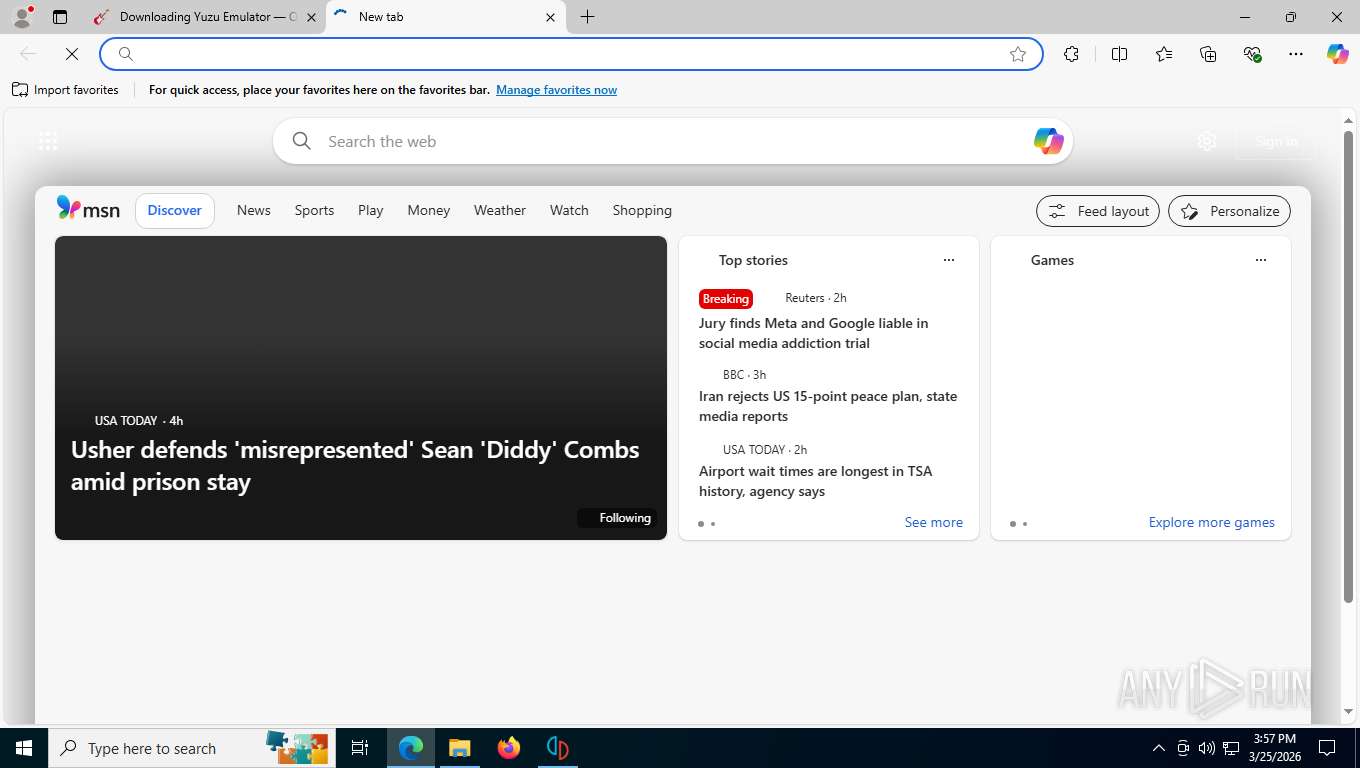Click the msn logo
Screen dimensions: 1360x768
88,209
